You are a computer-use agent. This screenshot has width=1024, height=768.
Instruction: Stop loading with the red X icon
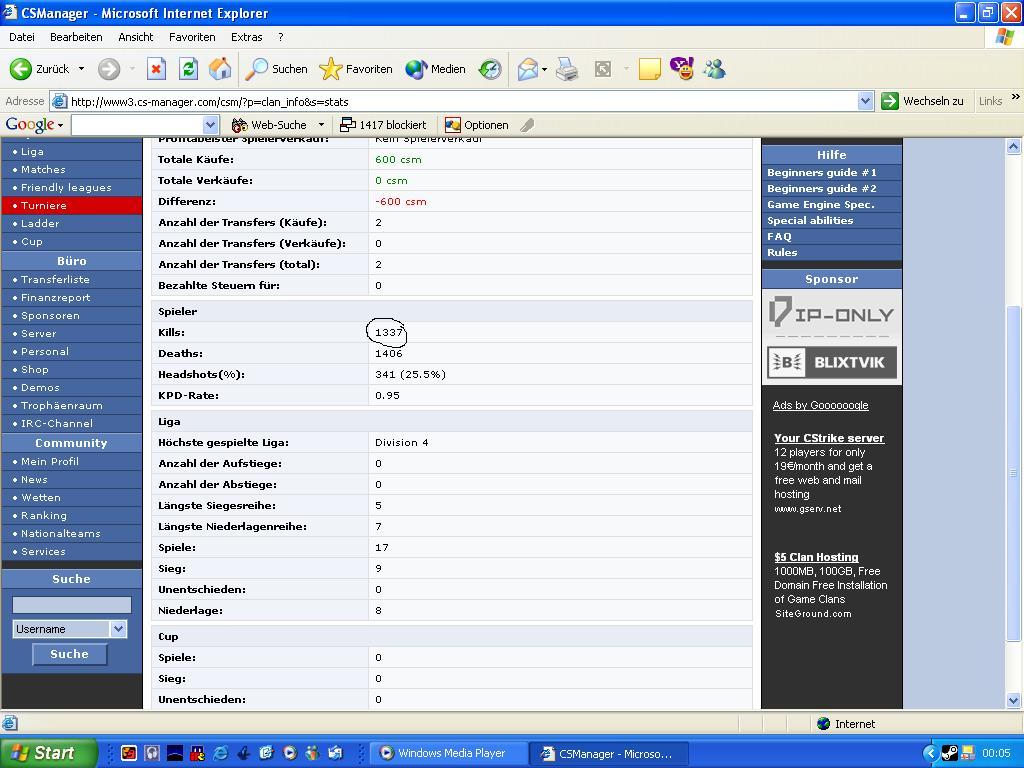156,69
